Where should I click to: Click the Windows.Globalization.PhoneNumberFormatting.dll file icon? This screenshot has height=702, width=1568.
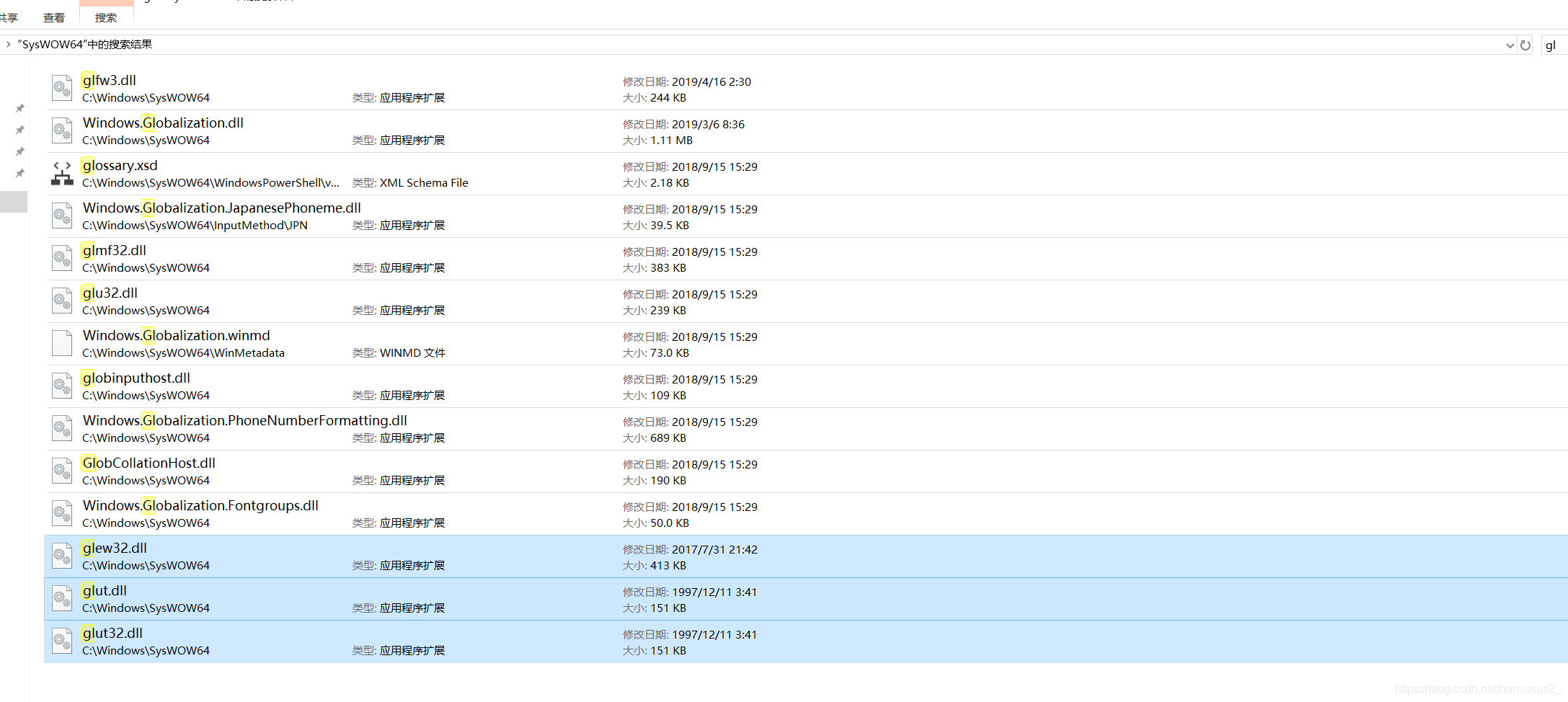[62, 428]
